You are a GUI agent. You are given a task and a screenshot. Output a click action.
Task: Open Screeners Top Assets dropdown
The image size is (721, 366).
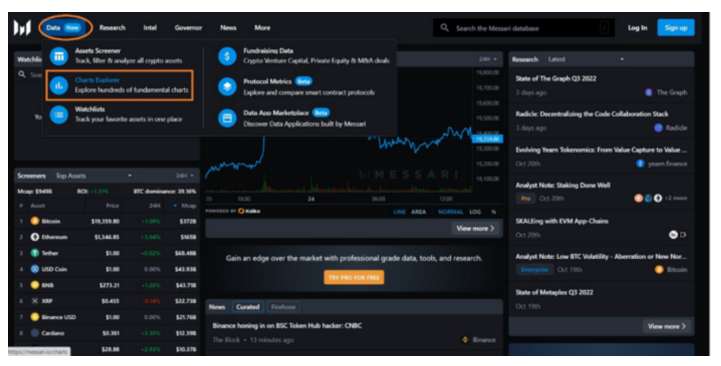click(x=94, y=176)
